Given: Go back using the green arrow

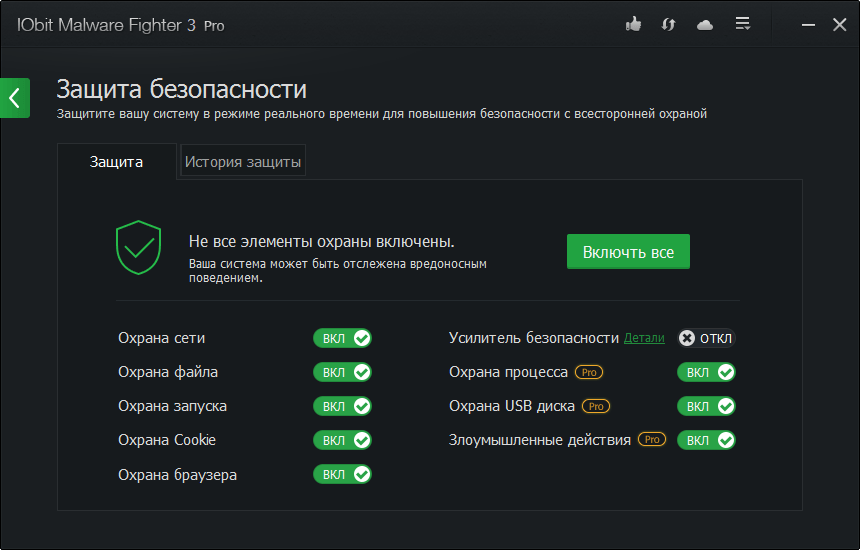Looking at the screenshot, I should [x=14, y=97].
